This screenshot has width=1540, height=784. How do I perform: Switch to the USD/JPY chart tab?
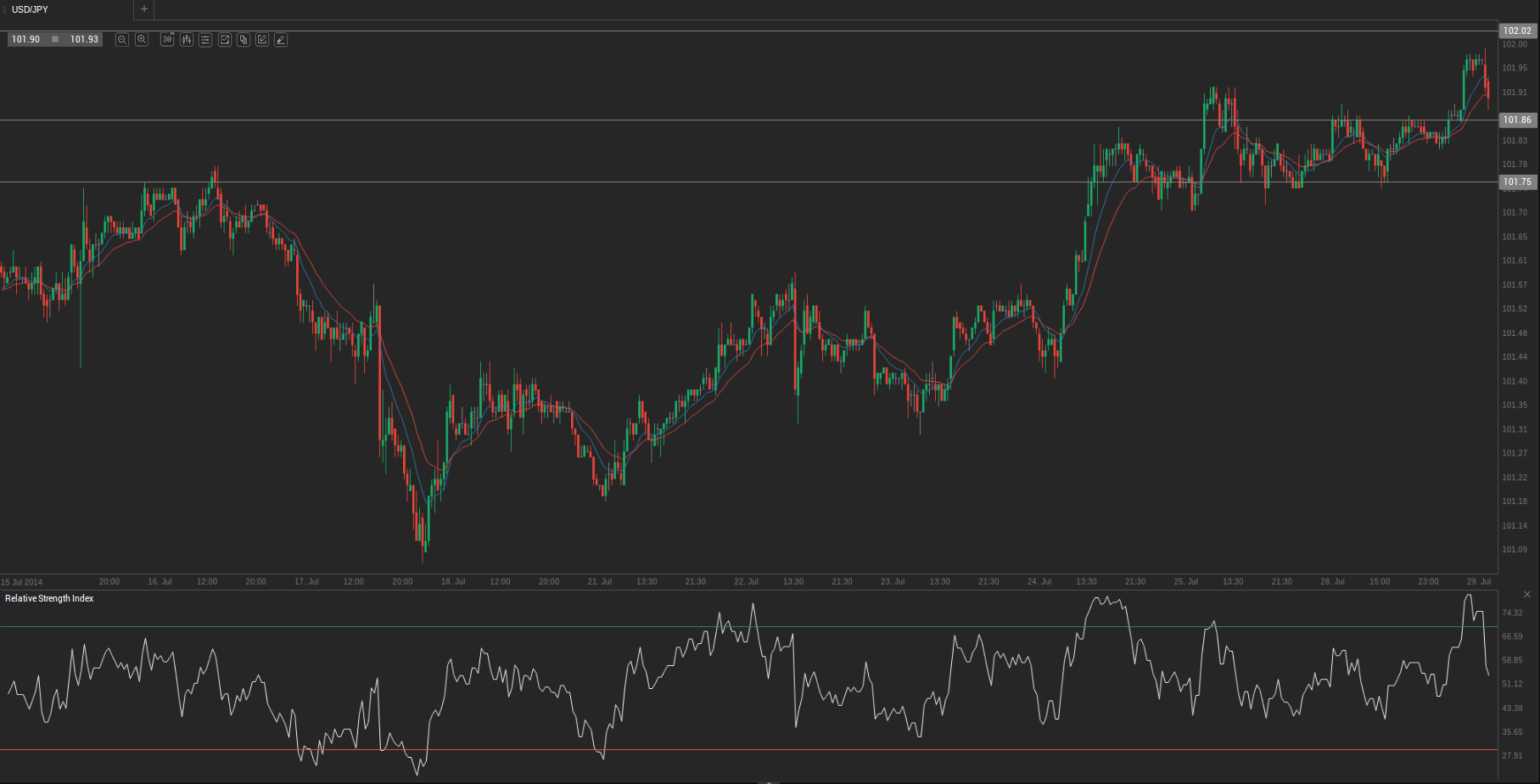tap(30, 9)
